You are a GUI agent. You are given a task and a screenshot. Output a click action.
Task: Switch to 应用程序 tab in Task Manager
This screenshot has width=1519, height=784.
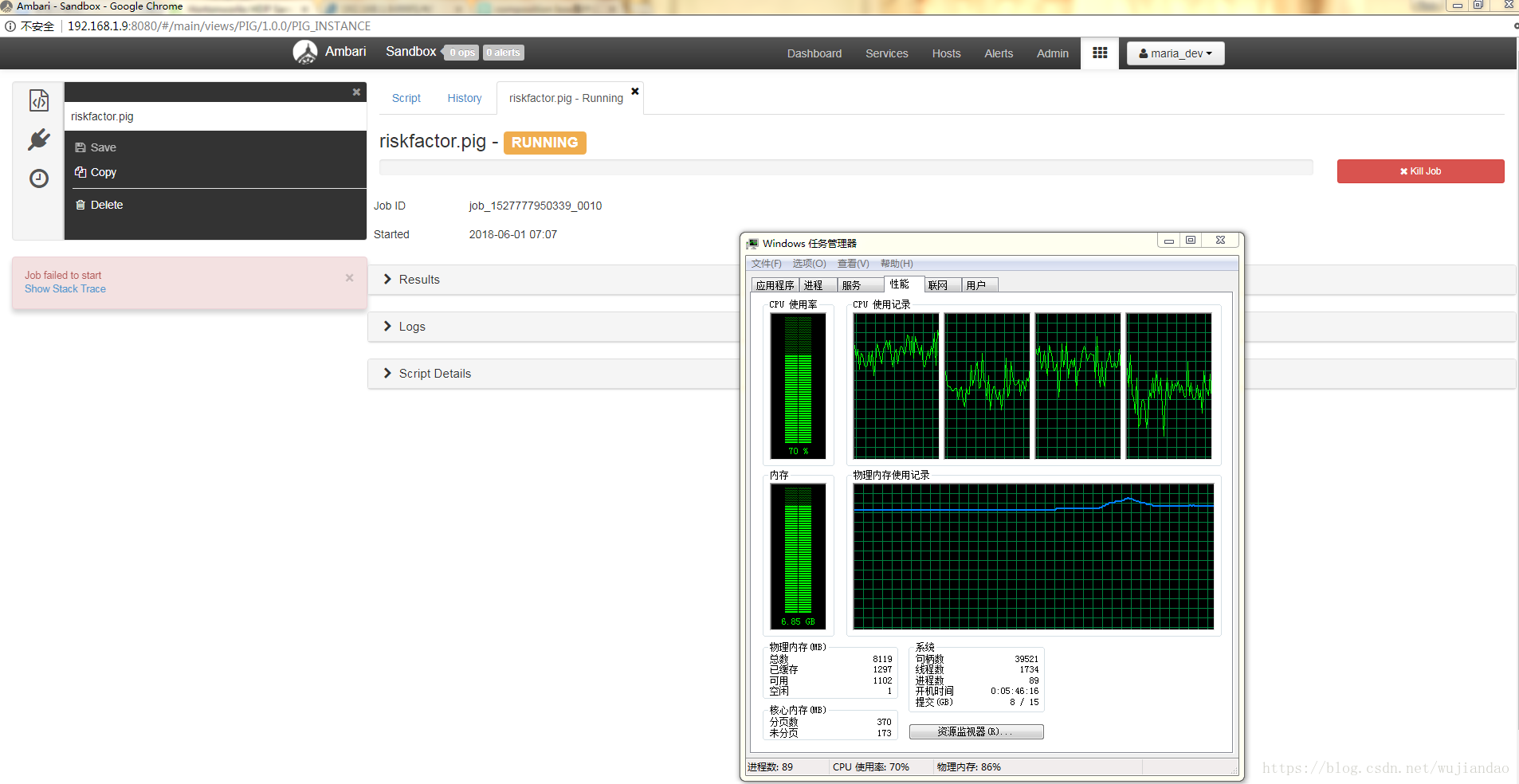pyautogui.click(x=775, y=285)
